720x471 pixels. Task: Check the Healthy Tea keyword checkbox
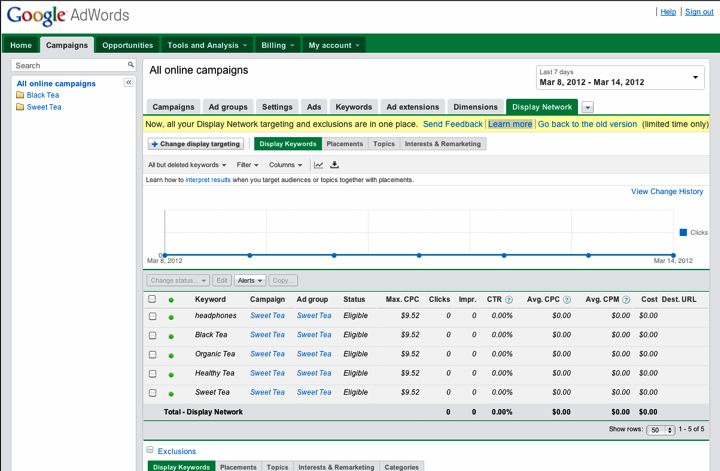[152, 374]
